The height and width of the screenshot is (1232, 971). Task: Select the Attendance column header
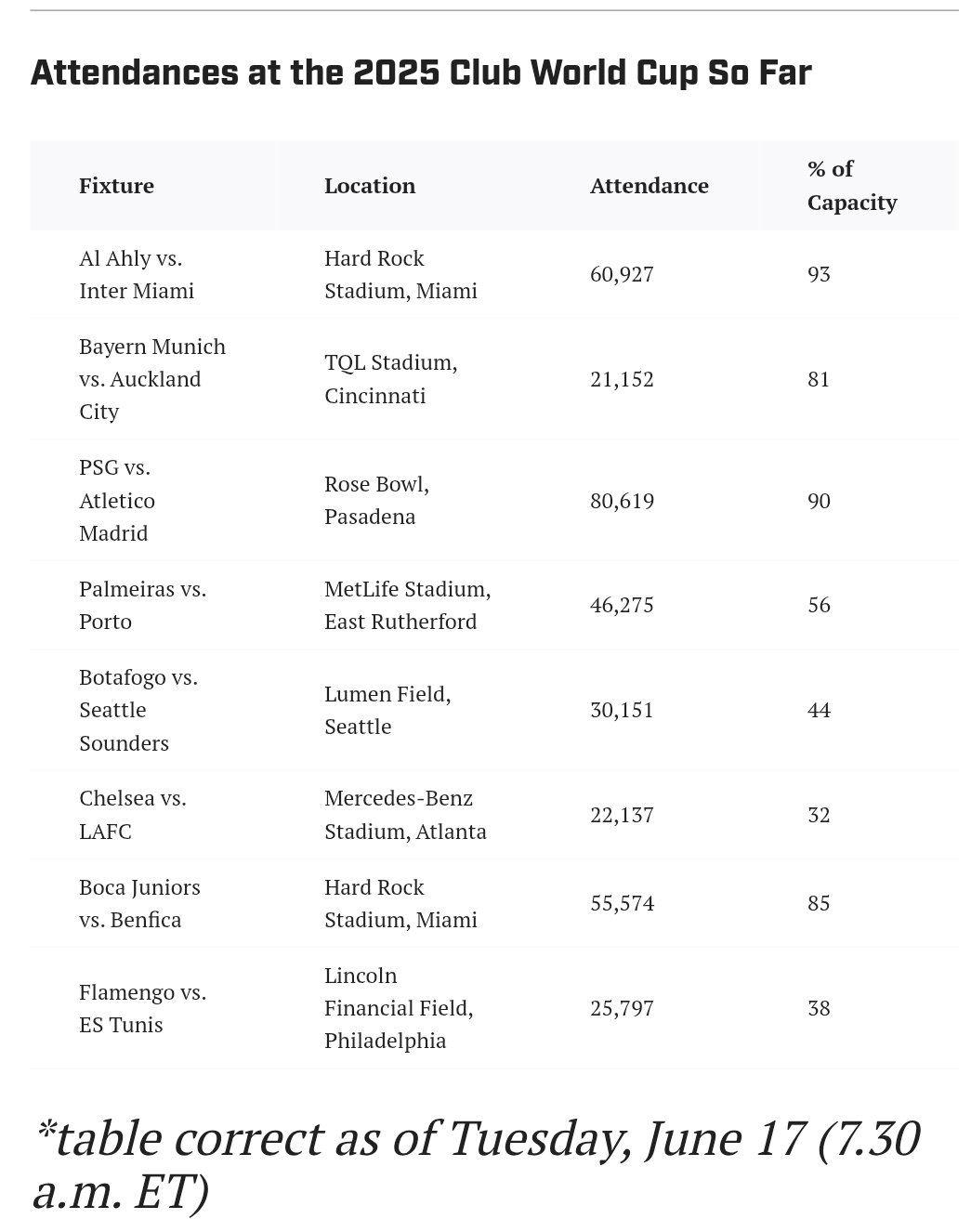point(649,186)
